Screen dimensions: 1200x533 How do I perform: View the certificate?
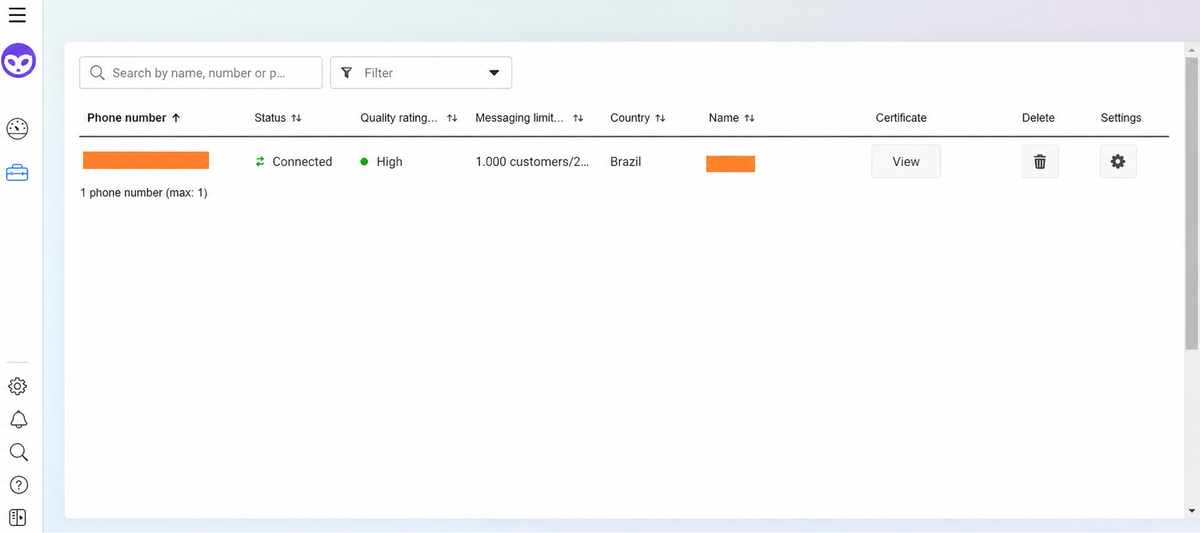point(906,161)
